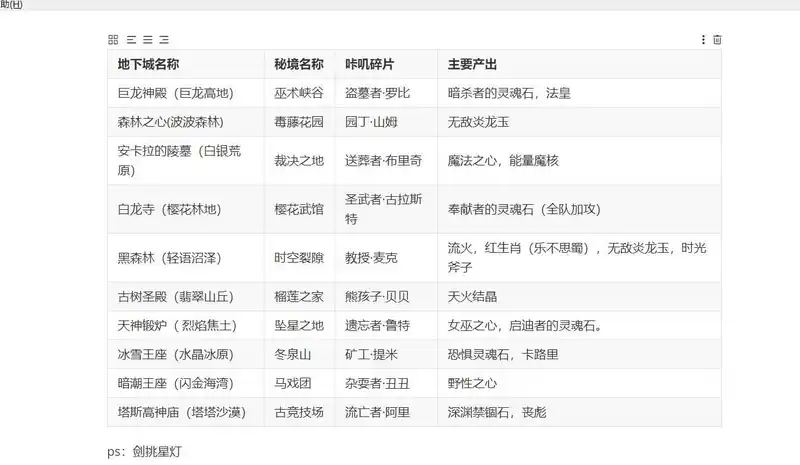
Task: Click the 榴莲之家 cell
Action: point(299,297)
